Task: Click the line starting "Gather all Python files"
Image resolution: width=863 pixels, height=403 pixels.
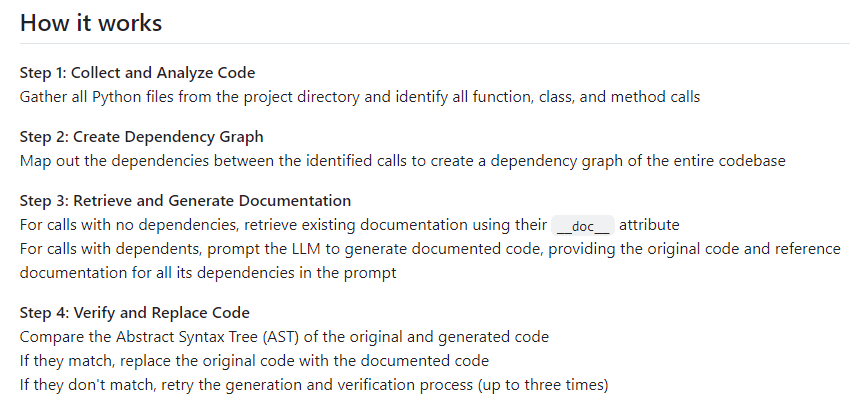Action: [359, 97]
